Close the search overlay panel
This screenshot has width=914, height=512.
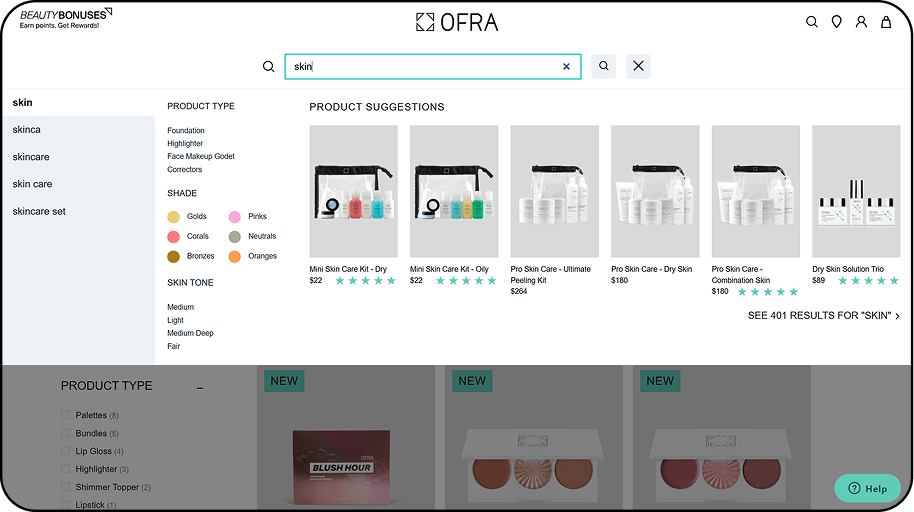click(638, 67)
